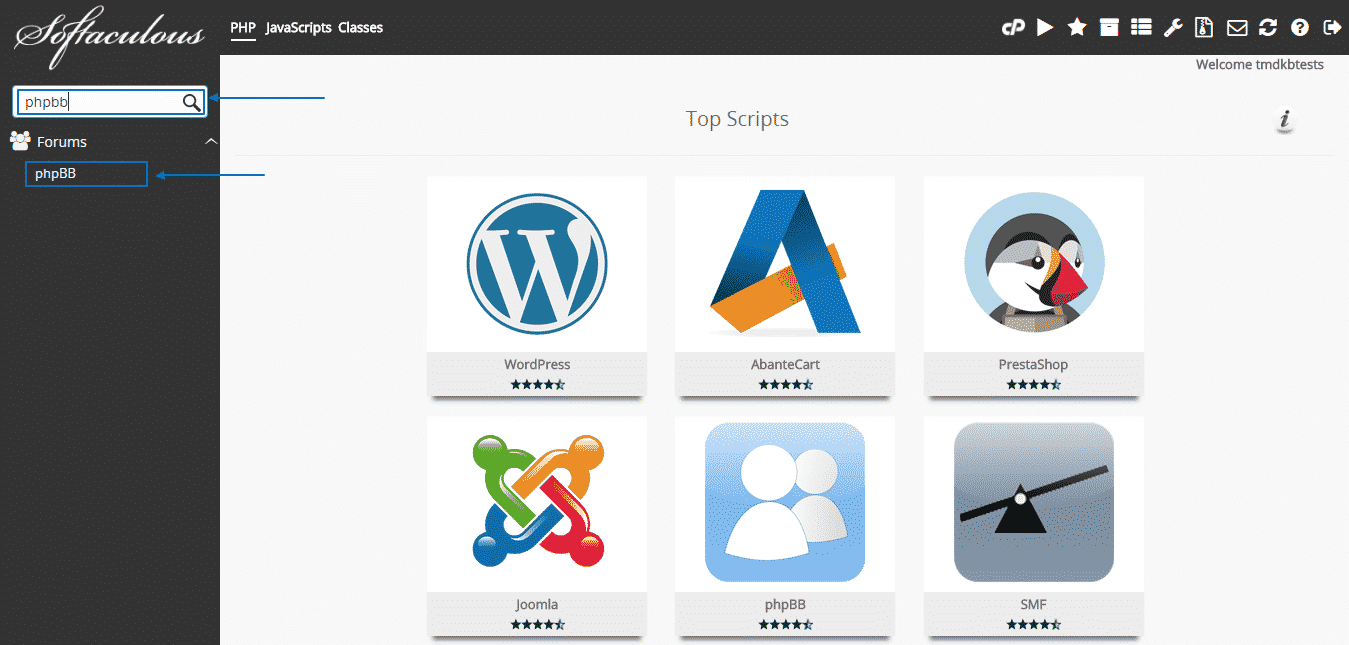Click inside the phpbb search field
The width and height of the screenshot is (1349, 645).
point(100,102)
